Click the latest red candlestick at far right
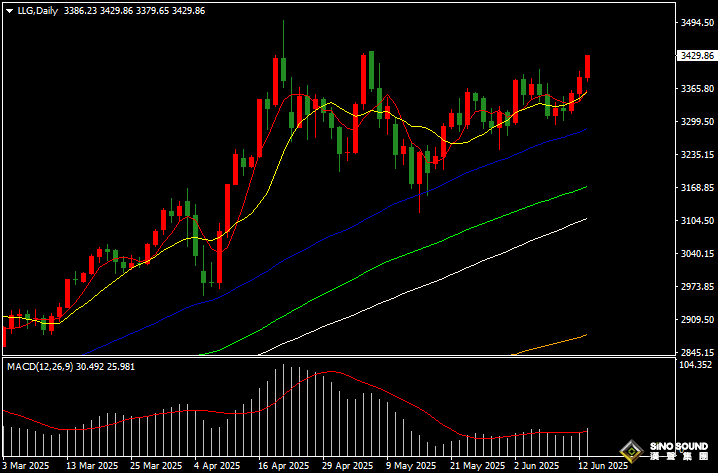Image resolution: width=718 pixels, height=473 pixels. coord(588,66)
